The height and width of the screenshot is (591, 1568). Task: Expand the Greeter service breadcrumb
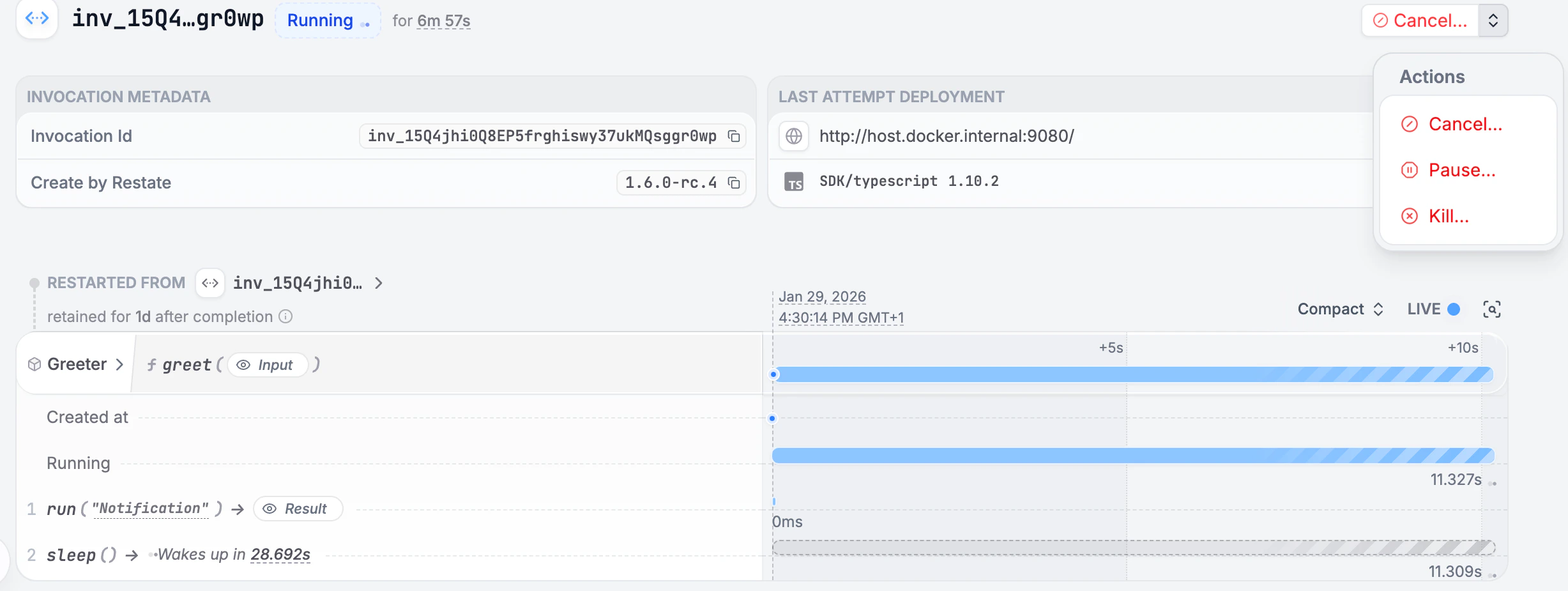[119, 364]
